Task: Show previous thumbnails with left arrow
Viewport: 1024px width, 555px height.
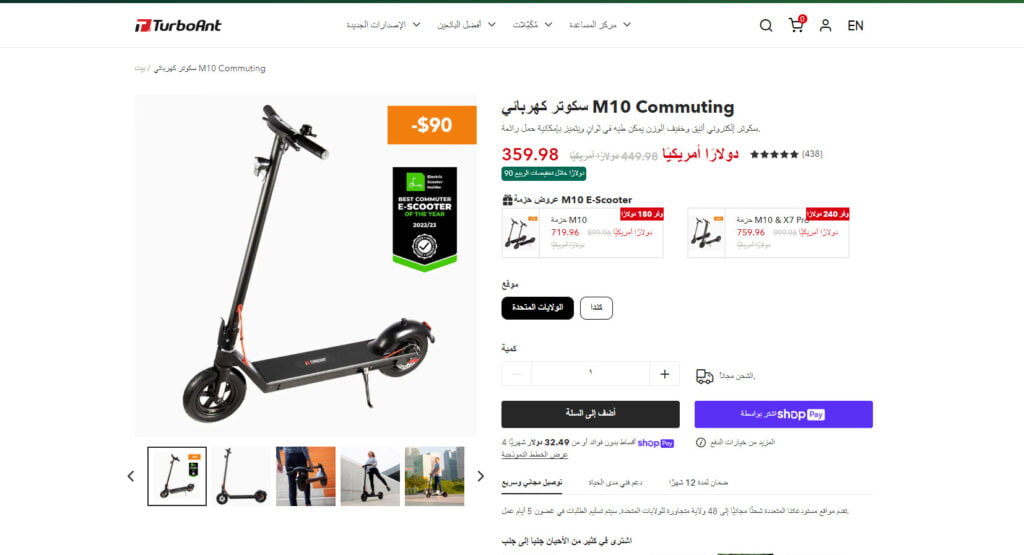Action: tap(131, 476)
